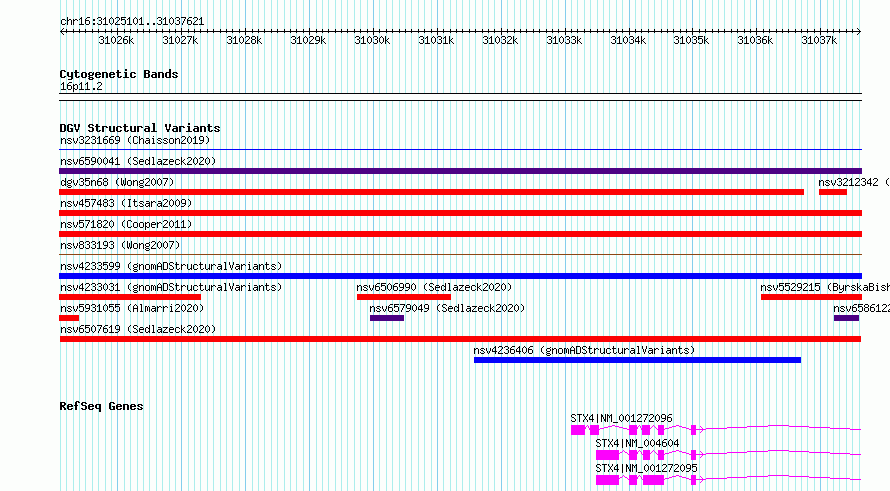Click the 31034k ruler tick label
The height and width of the screenshot is (491, 890).
tap(628, 40)
